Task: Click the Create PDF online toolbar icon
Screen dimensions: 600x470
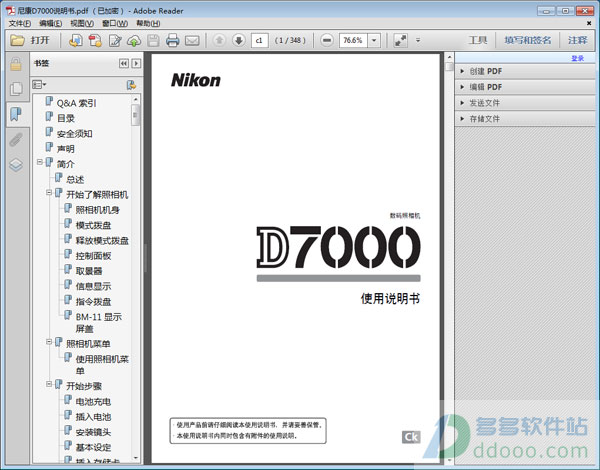Action: coord(75,40)
